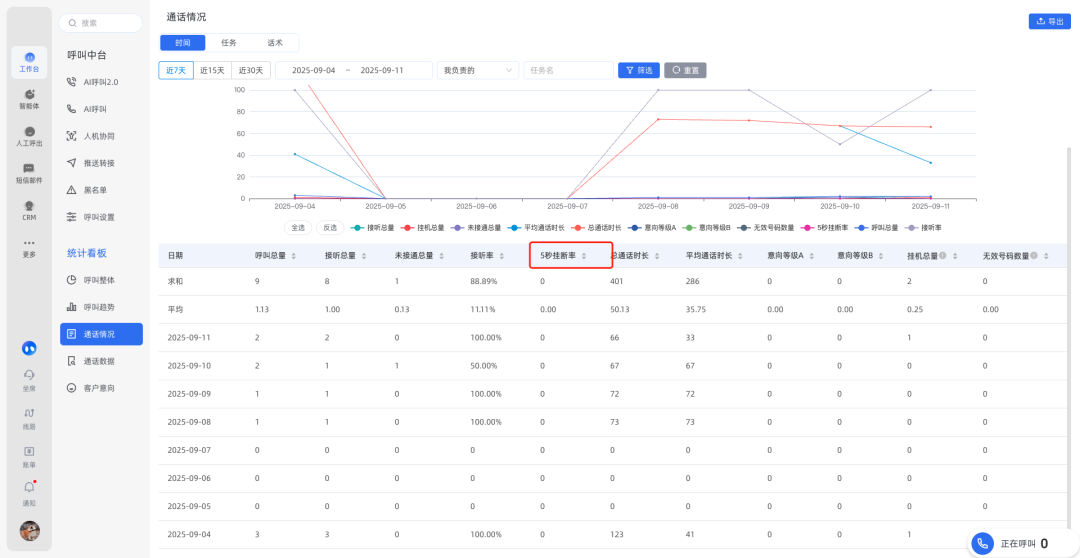Open the CRM module icon
This screenshot has width=1080, height=558.
29,210
